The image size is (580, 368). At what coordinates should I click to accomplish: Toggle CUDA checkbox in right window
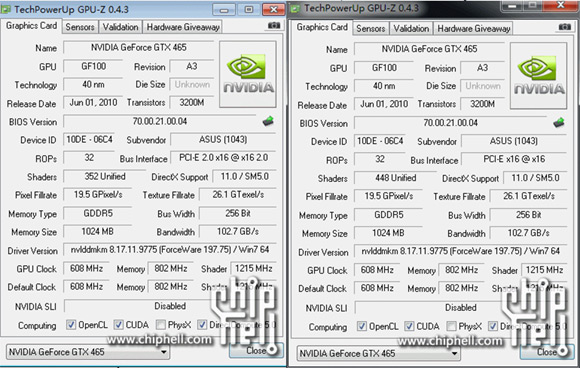coord(409,326)
